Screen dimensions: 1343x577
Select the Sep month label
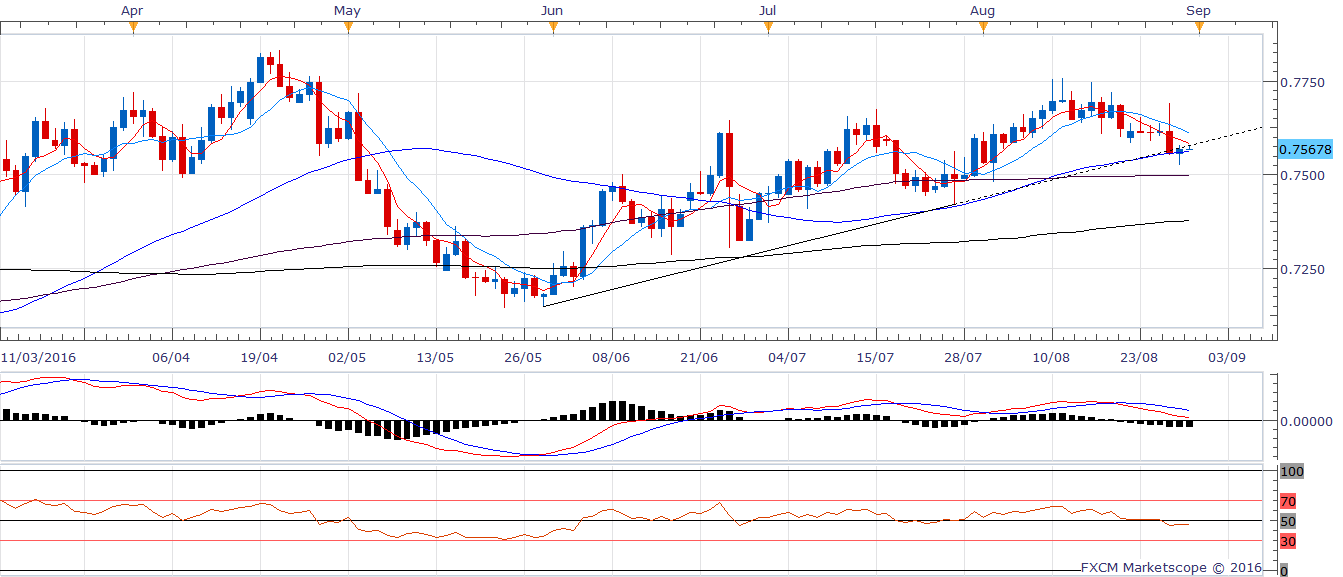(1198, 10)
